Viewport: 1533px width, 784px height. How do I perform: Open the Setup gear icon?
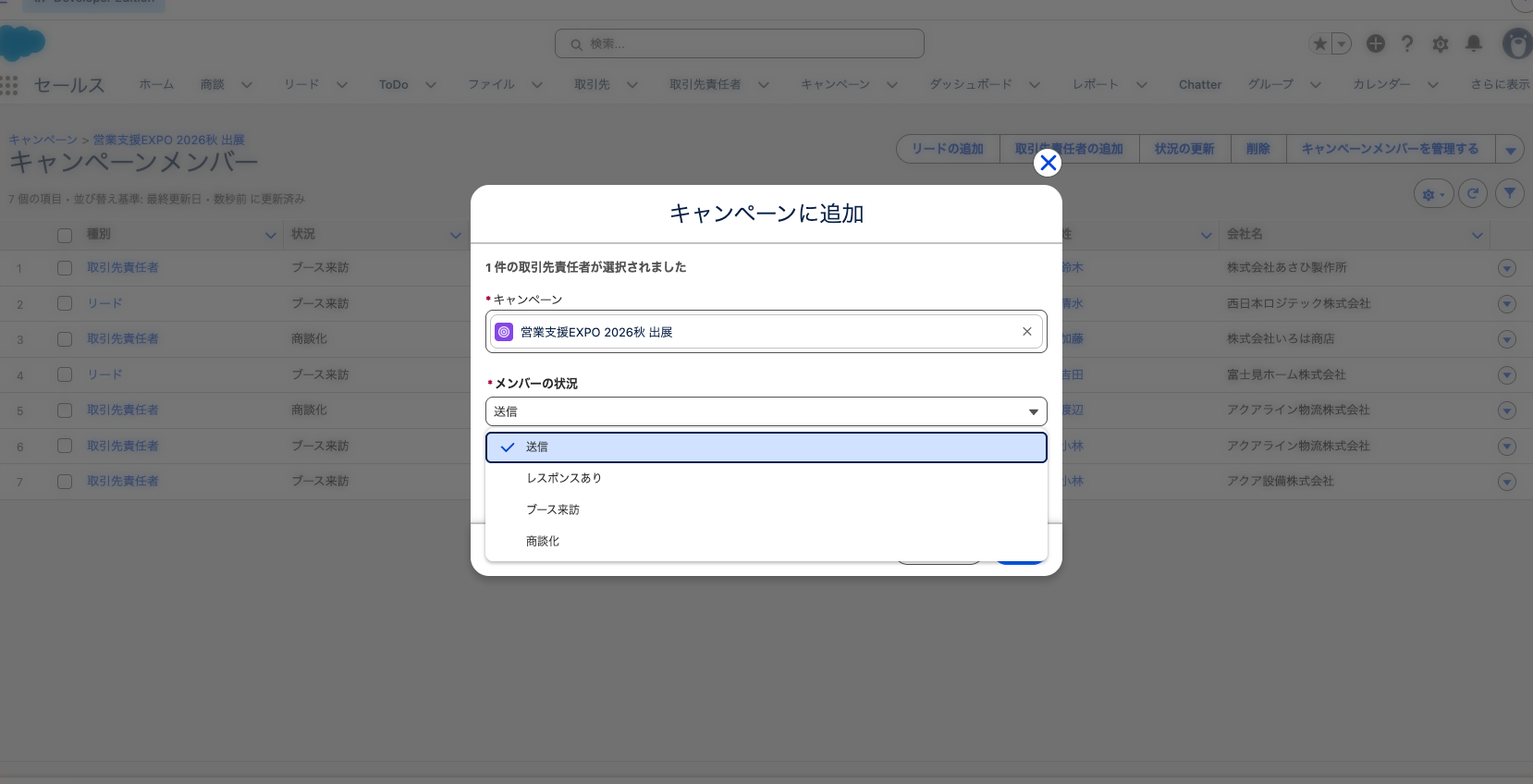click(1441, 43)
